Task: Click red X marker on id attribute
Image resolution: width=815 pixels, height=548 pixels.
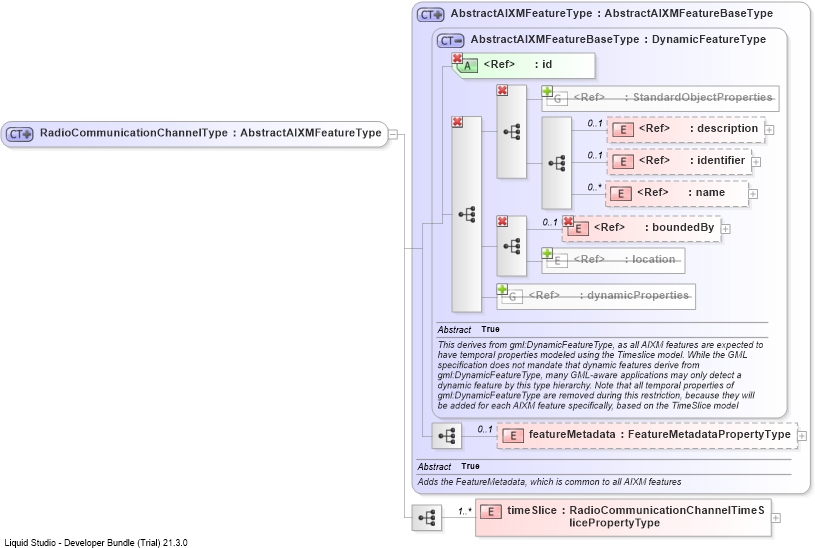Action: pyautogui.click(x=457, y=58)
